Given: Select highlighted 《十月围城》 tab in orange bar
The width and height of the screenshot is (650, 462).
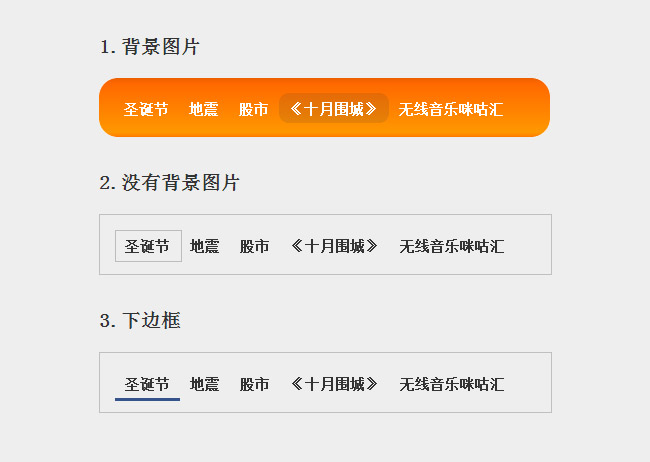Looking at the screenshot, I should 334,109.
